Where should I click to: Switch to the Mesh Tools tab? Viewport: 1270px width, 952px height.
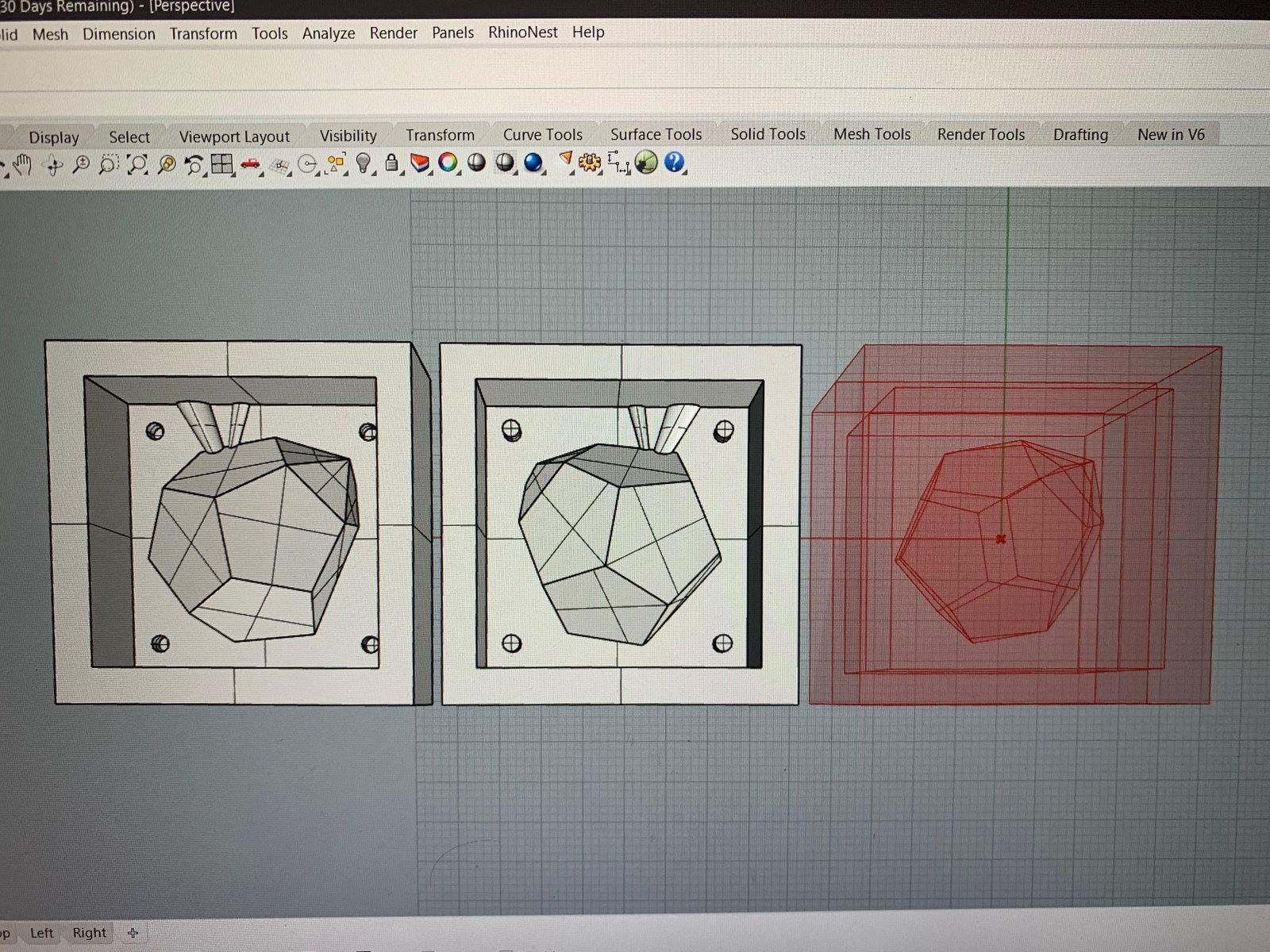[872, 134]
